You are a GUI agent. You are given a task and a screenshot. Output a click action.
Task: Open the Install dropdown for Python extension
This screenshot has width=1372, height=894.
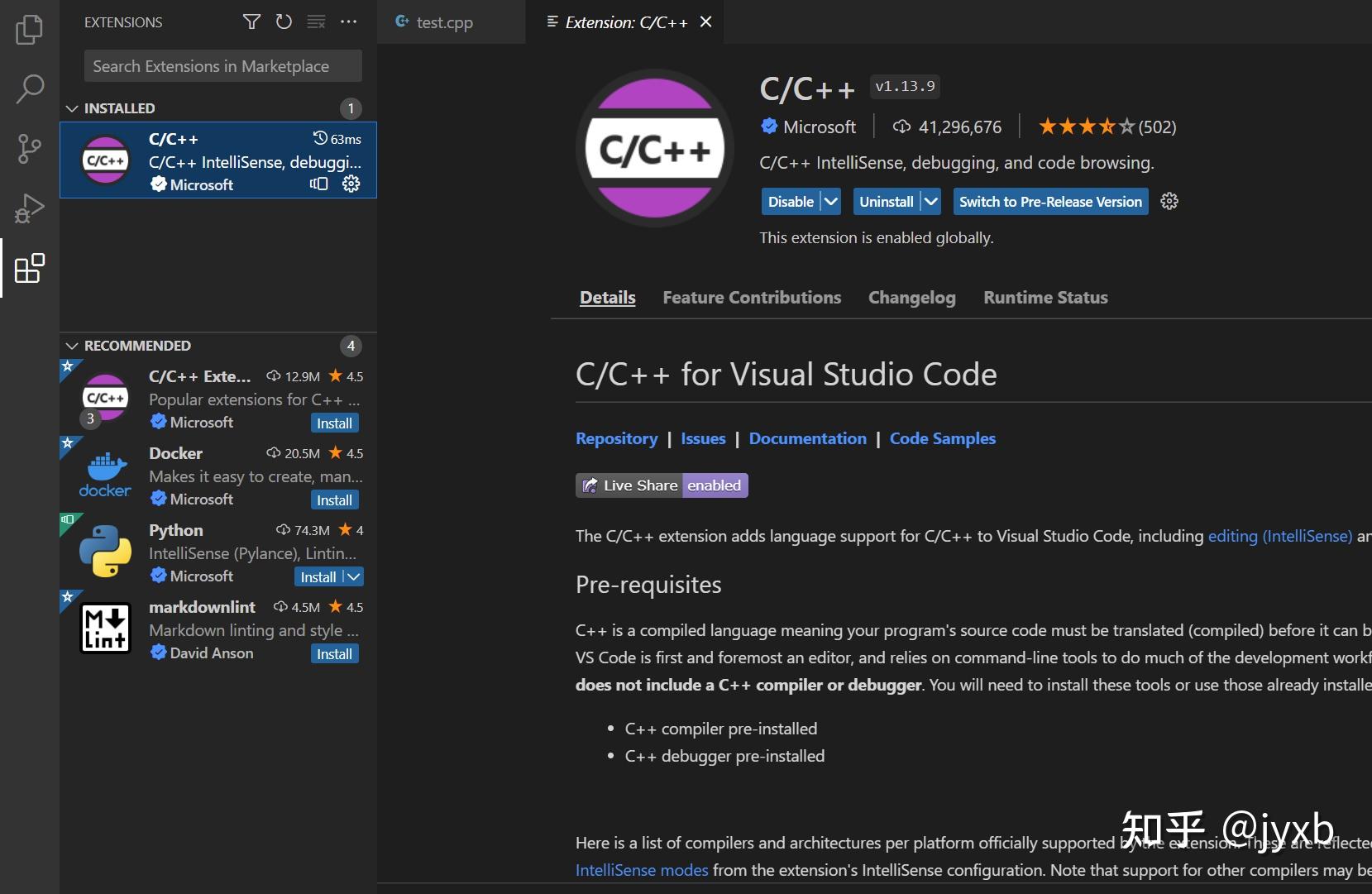(354, 576)
